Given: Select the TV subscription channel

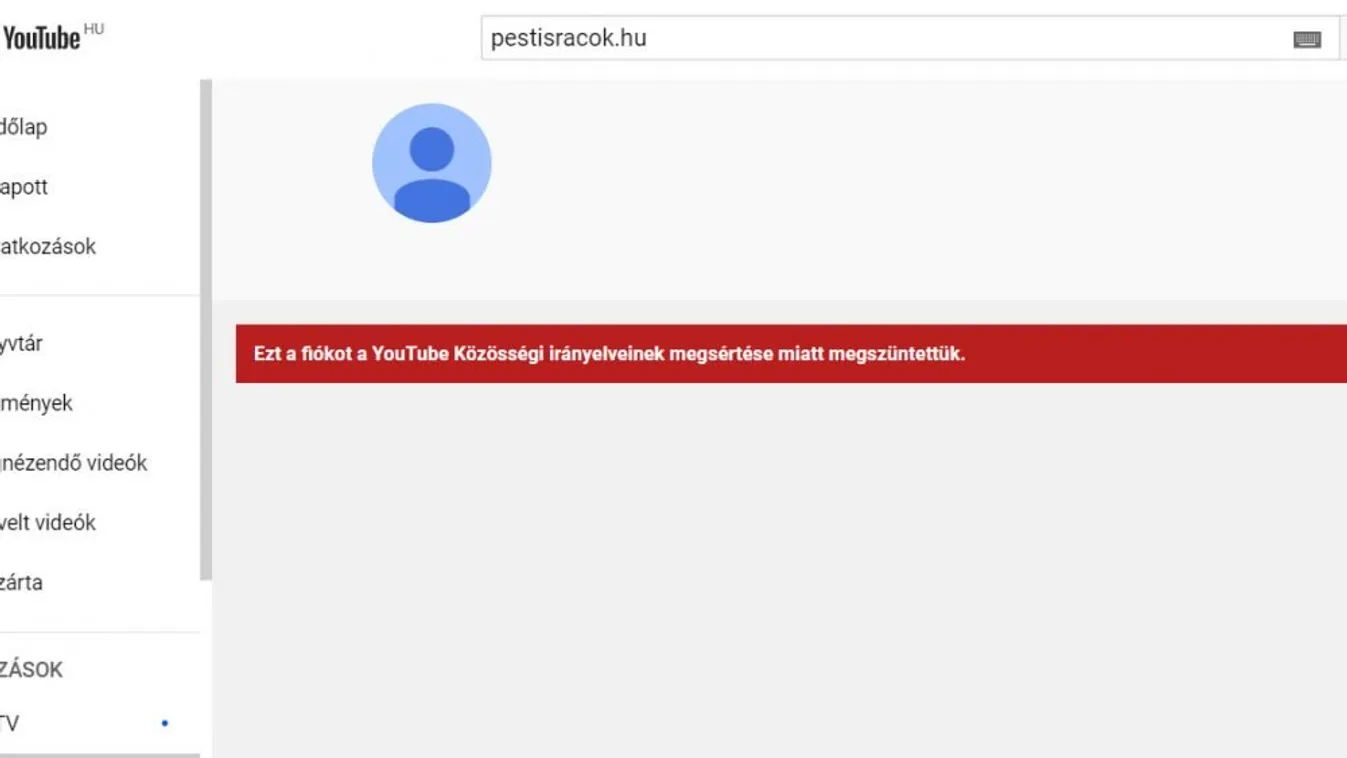Looking at the screenshot, I should click(8, 721).
